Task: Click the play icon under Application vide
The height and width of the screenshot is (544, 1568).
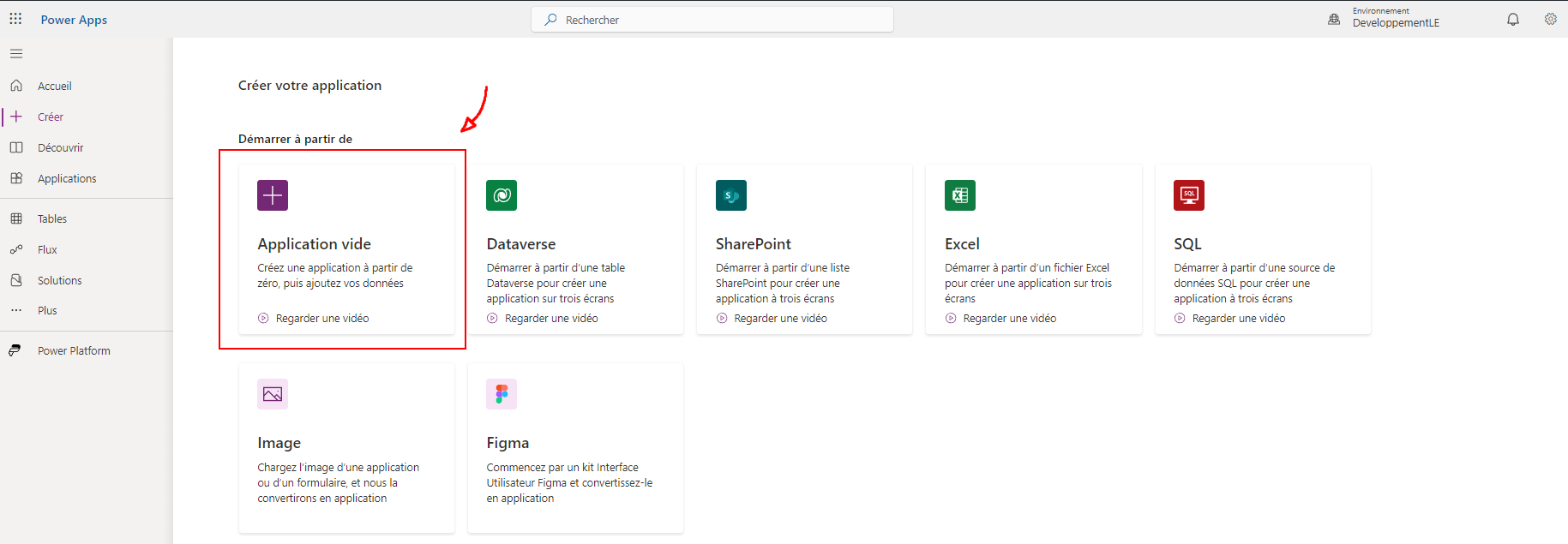Action: point(263,318)
